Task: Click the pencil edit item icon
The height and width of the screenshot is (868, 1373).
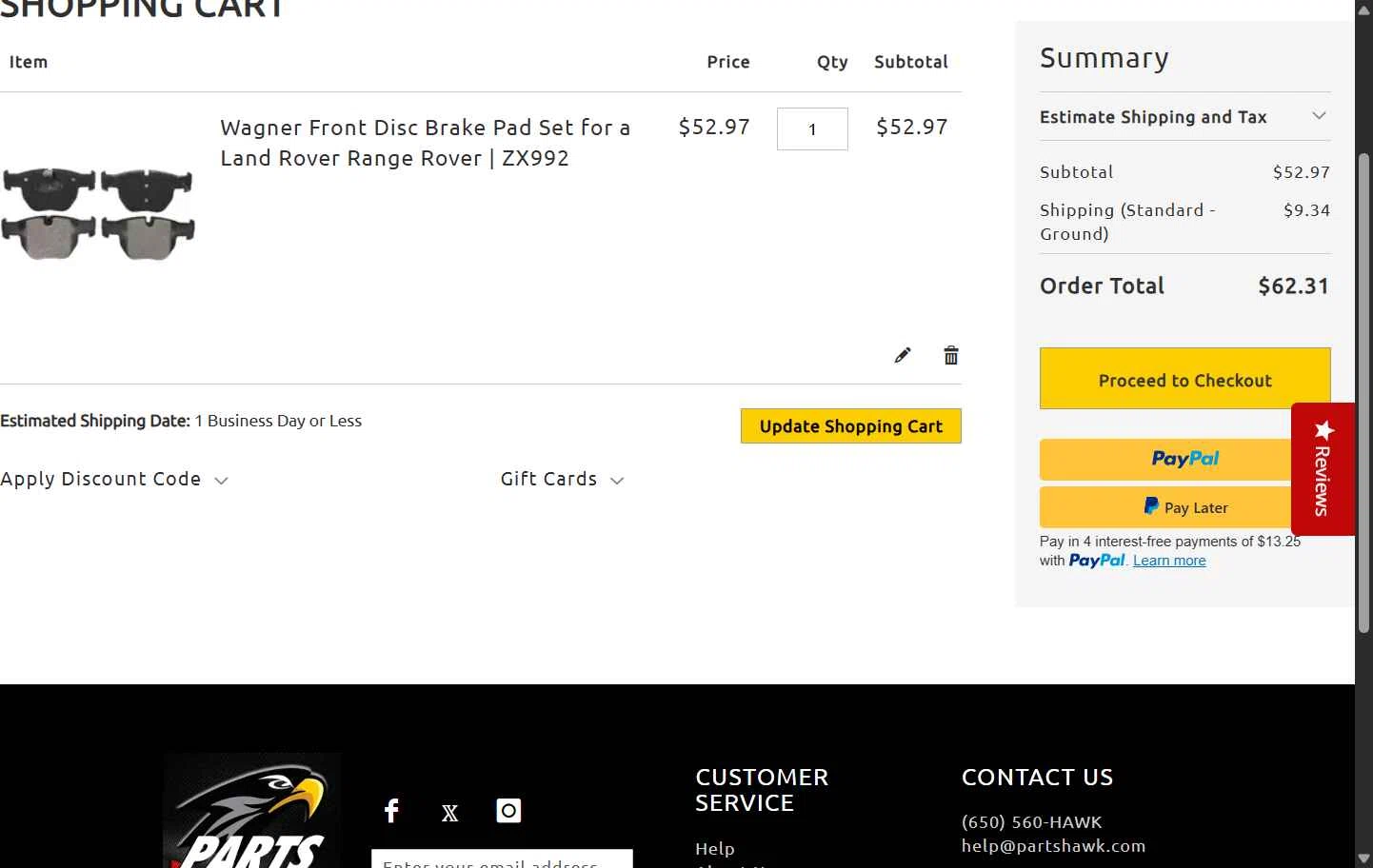Action: pos(903,355)
